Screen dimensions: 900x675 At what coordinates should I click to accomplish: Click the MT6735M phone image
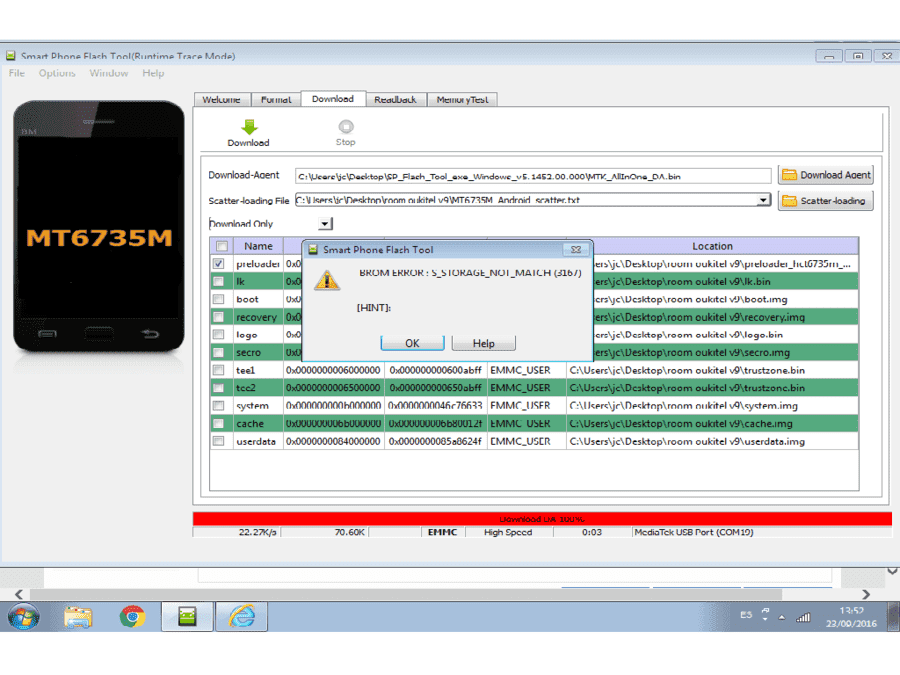pyautogui.click(x=99, y=226)
